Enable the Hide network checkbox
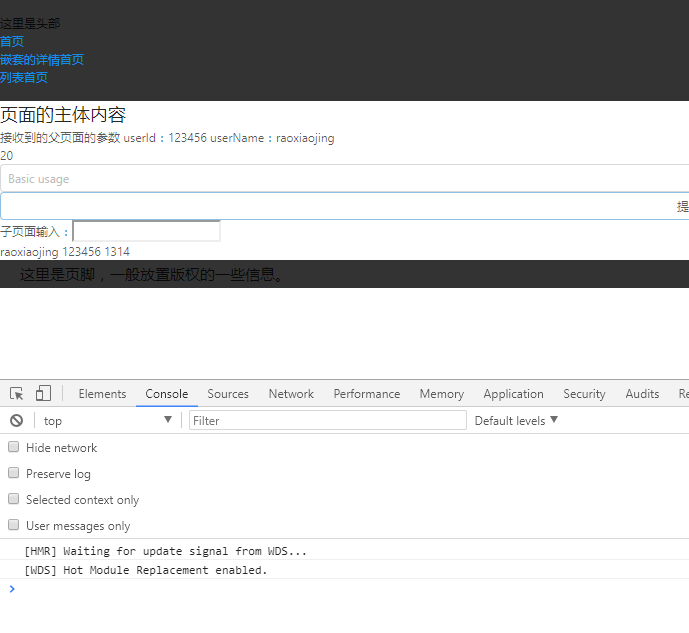 pos(14,447)
